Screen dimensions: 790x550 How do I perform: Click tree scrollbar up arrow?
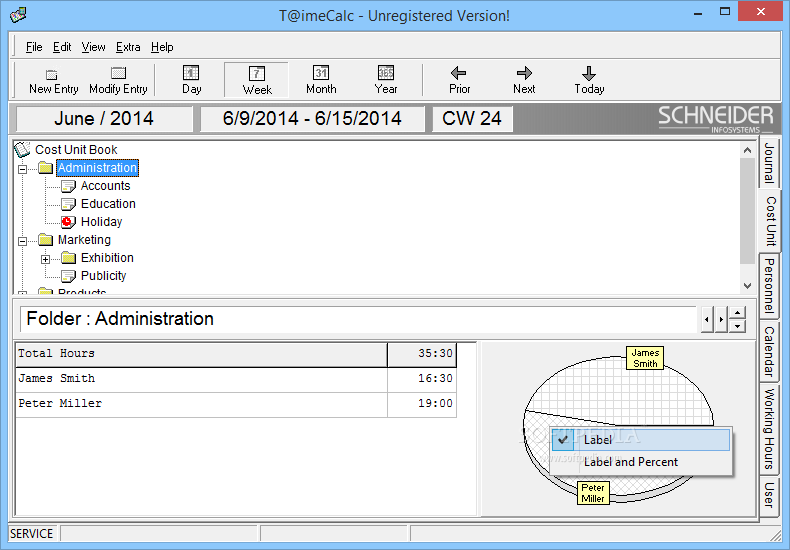(747, 150)
